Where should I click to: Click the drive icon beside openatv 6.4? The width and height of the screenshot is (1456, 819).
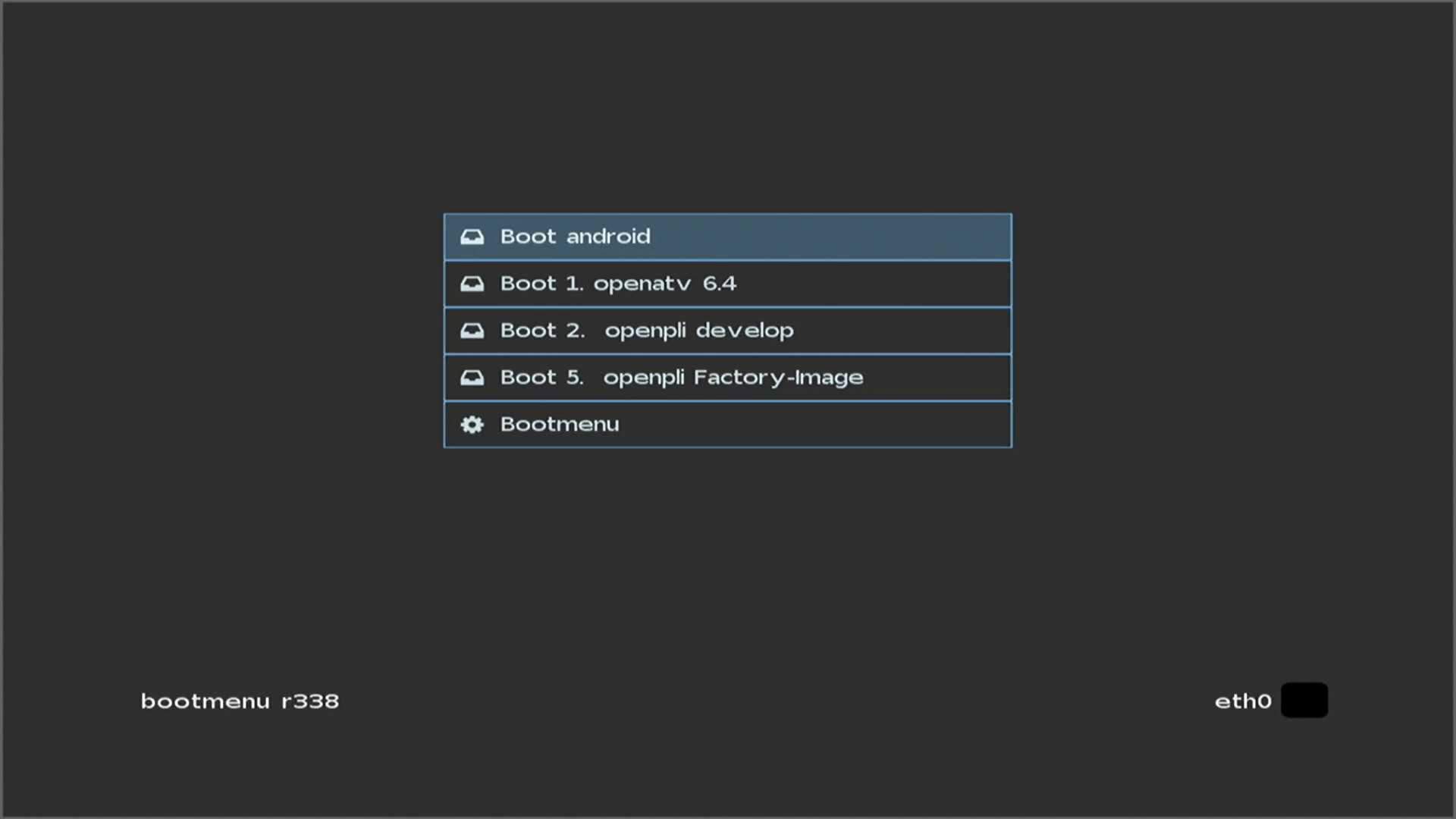[472, 284]
